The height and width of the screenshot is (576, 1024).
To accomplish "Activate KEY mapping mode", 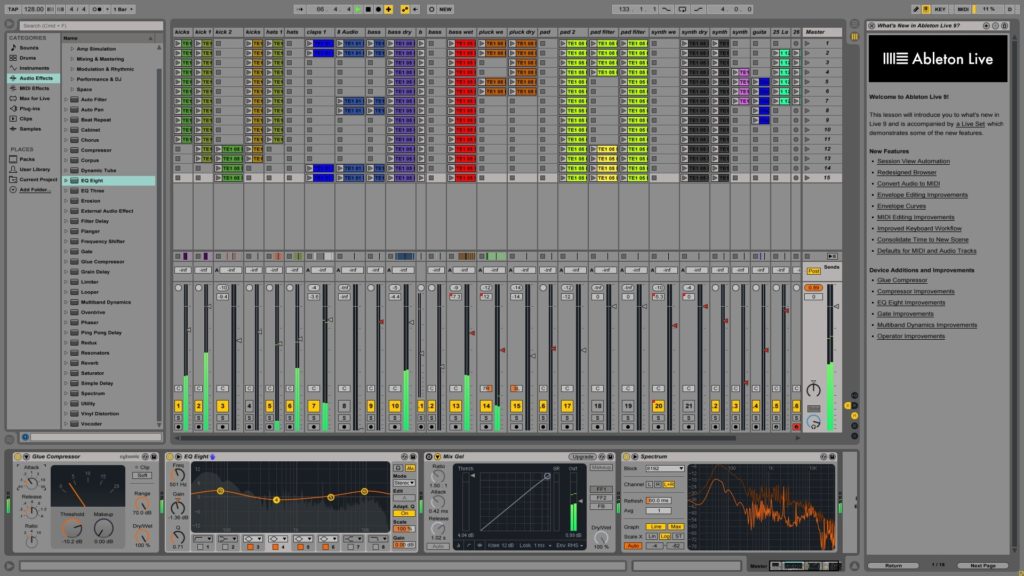I will (x=940, y=8).
